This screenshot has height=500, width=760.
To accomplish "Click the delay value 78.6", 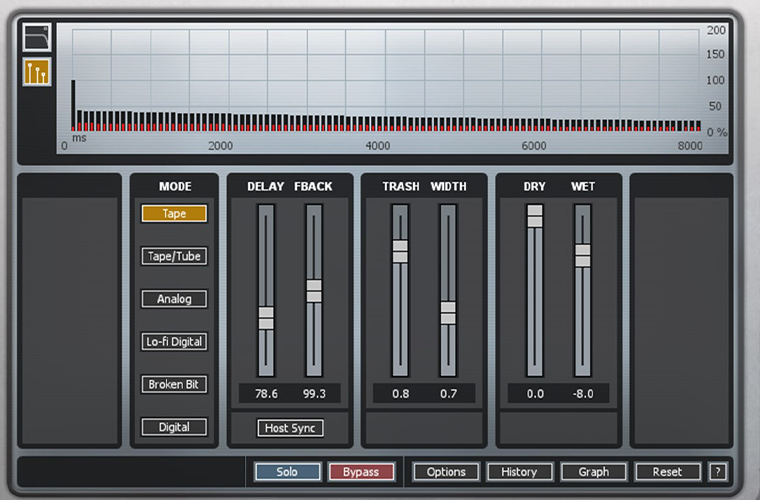I will tap(266, 393).
